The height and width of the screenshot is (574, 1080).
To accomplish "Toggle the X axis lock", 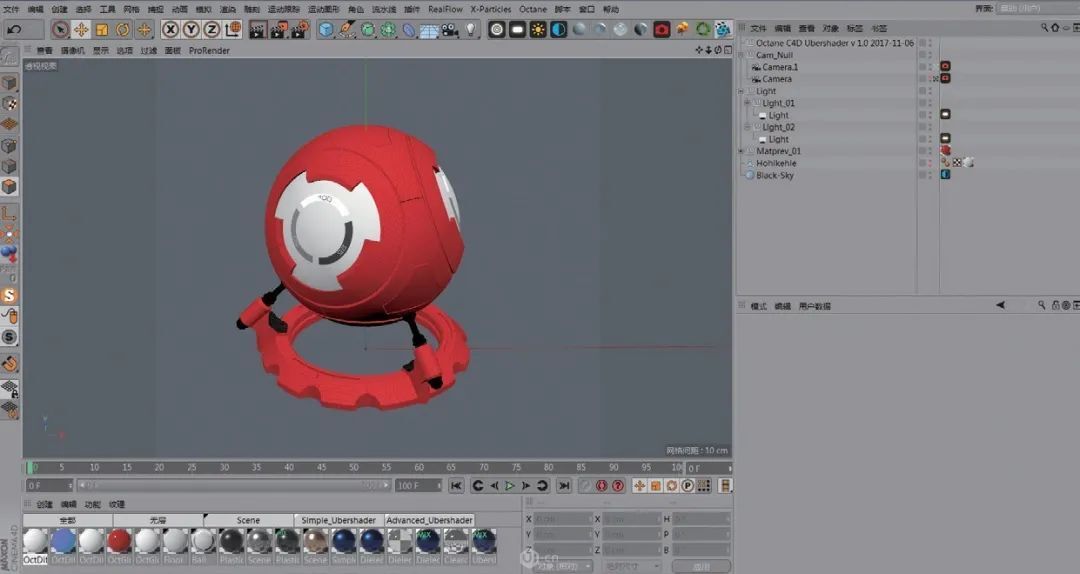I will (171, 30).
